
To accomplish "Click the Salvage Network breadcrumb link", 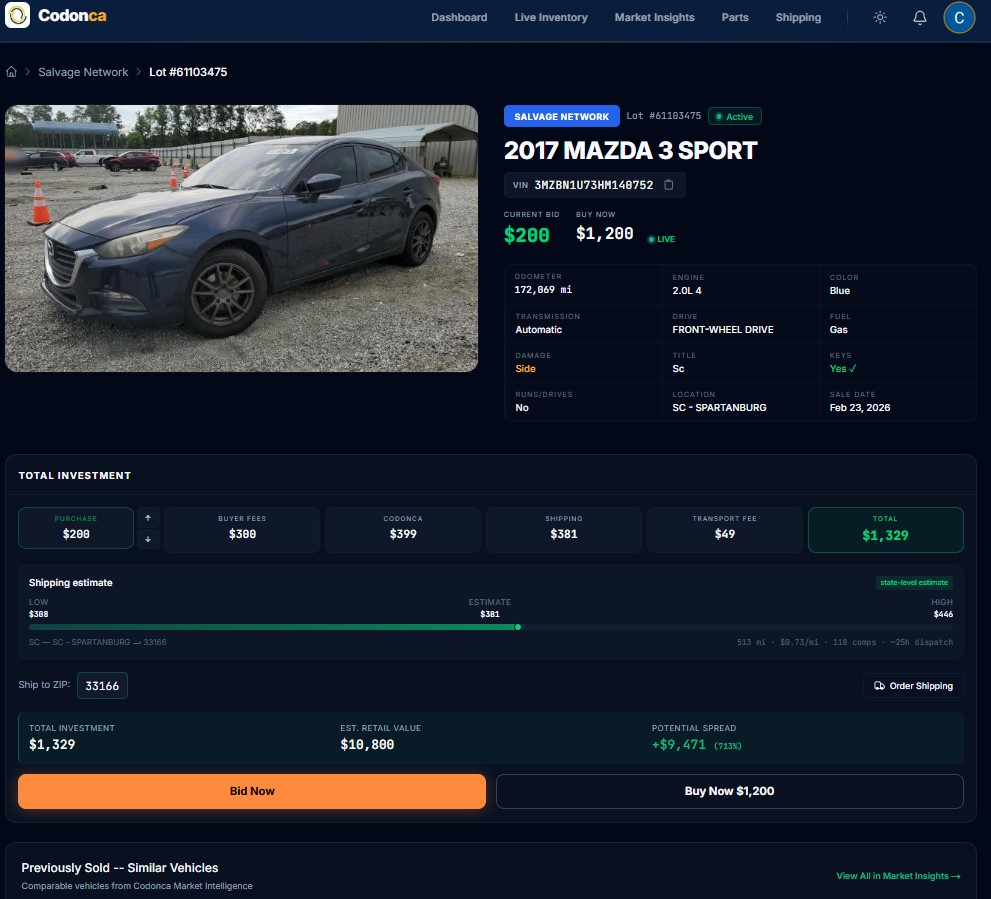I will [x=83, y=72].
